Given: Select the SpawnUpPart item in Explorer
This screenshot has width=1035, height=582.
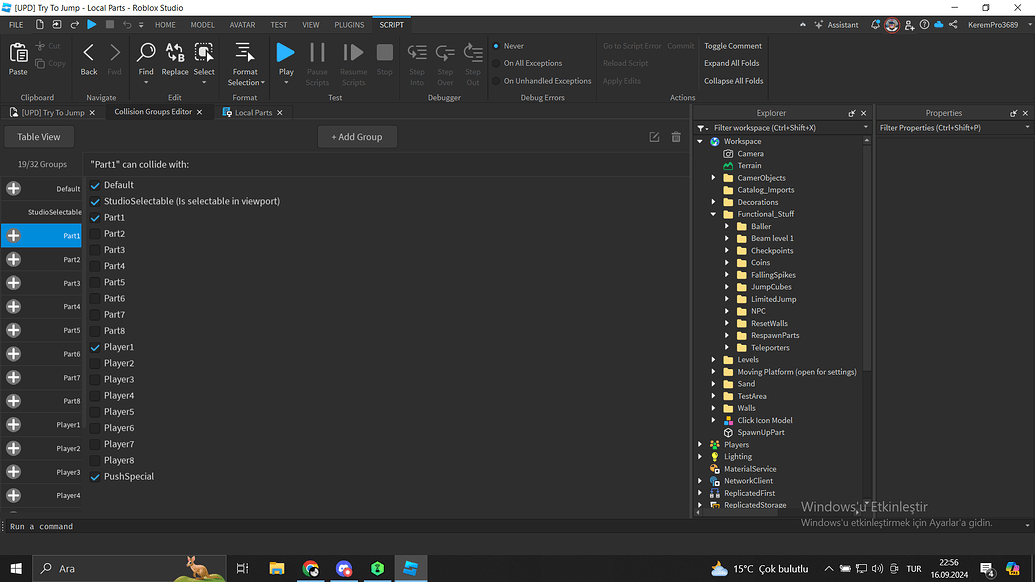Looking at the screenshot, I should (x=760, y=432).
